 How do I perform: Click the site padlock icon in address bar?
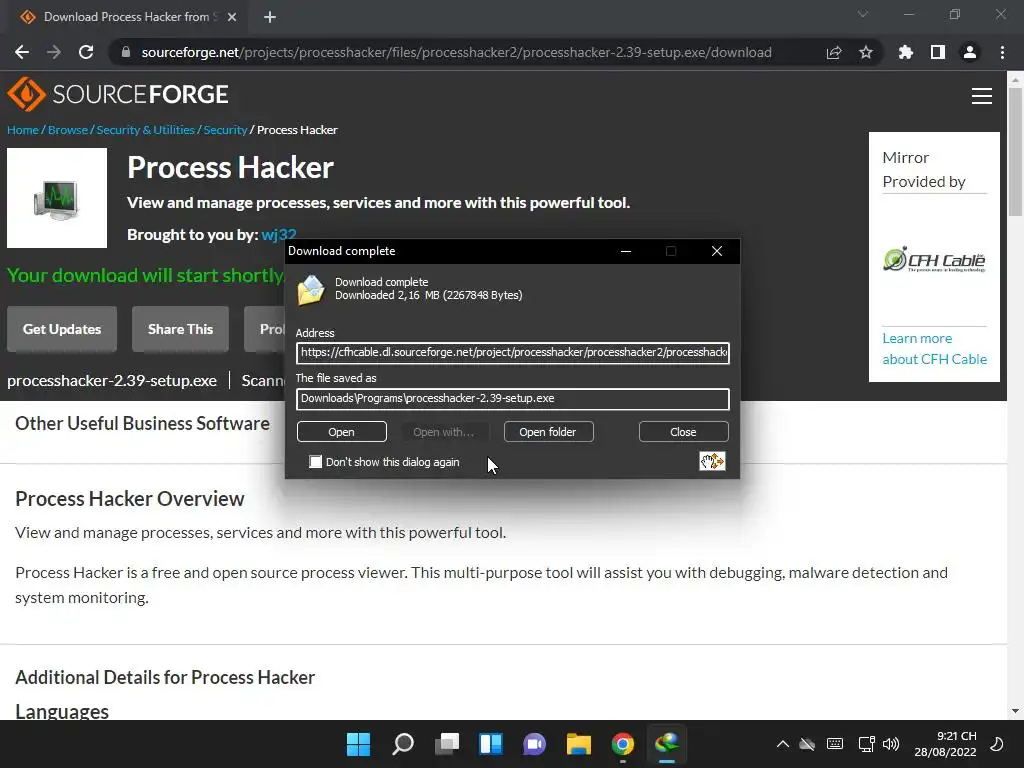(x=126, y=52)
